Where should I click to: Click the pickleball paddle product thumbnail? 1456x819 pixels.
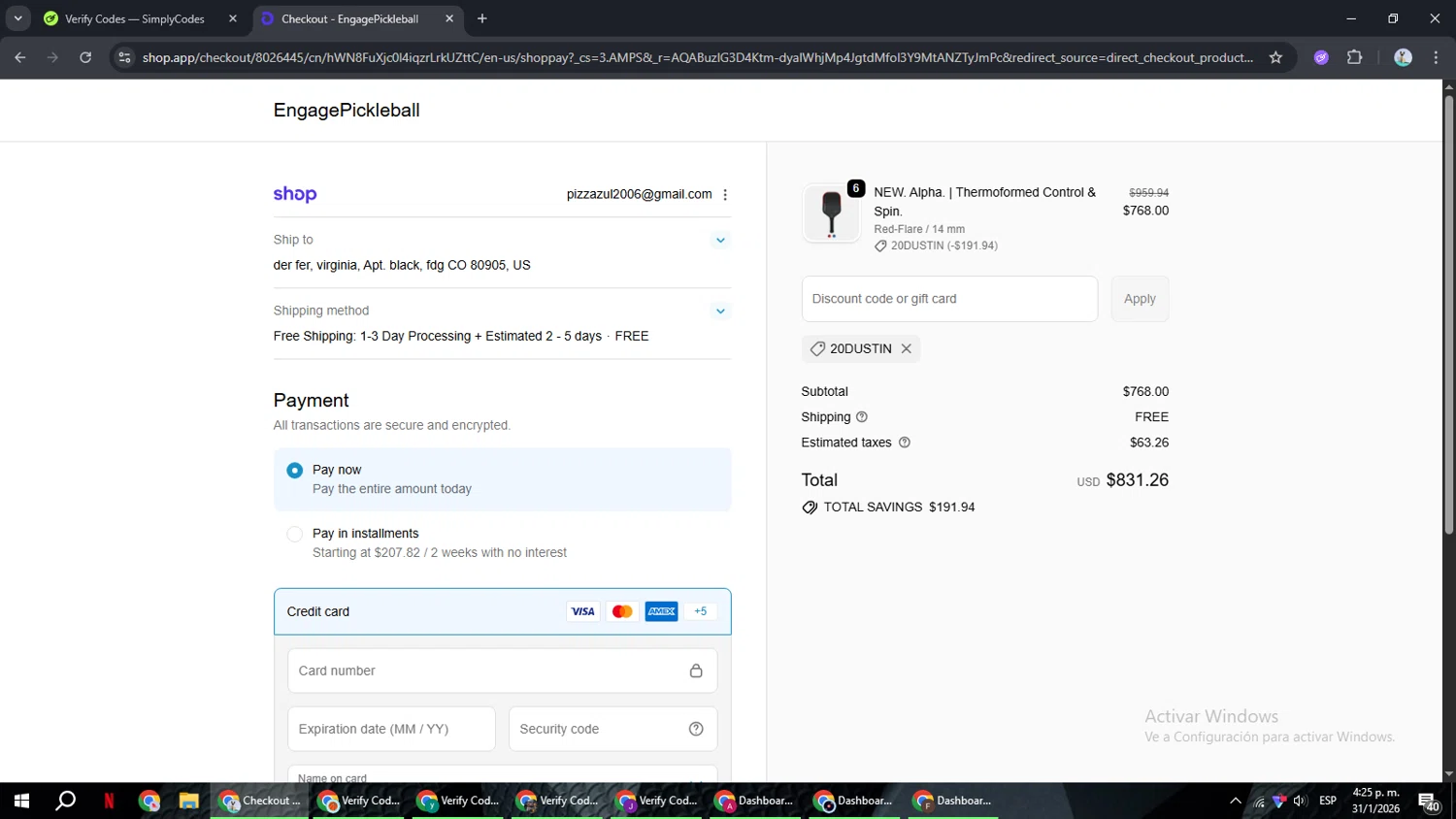point(832,213)
